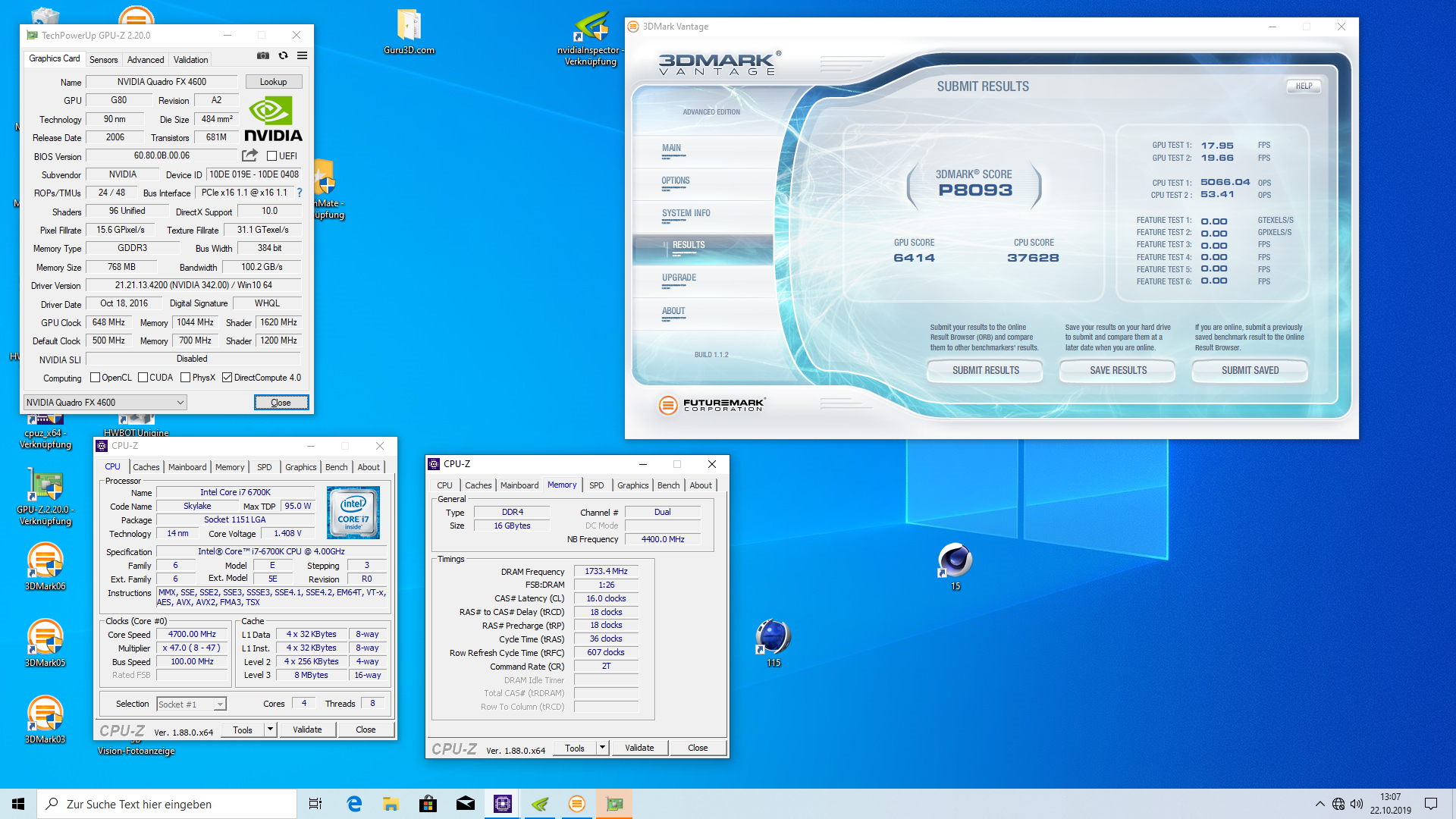1456x819 pixels.
Task: Open the GPU-Z 2.20.0 desktop shortcut
Action: click(x=45, y=497)
